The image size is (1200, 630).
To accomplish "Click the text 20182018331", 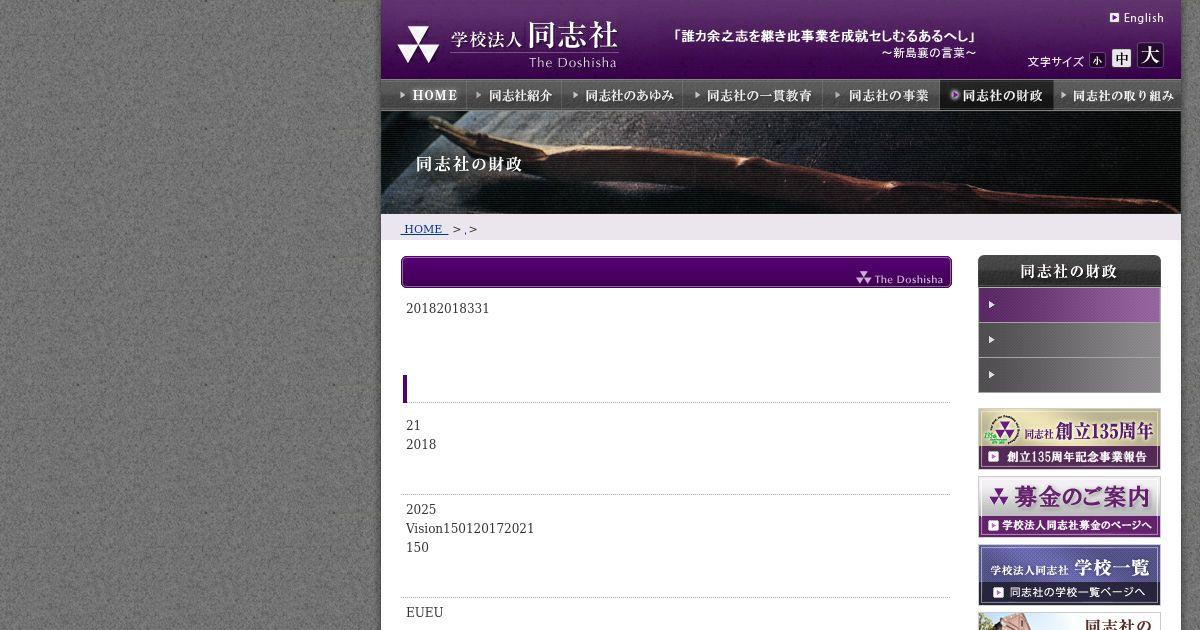I will (448, 309).
